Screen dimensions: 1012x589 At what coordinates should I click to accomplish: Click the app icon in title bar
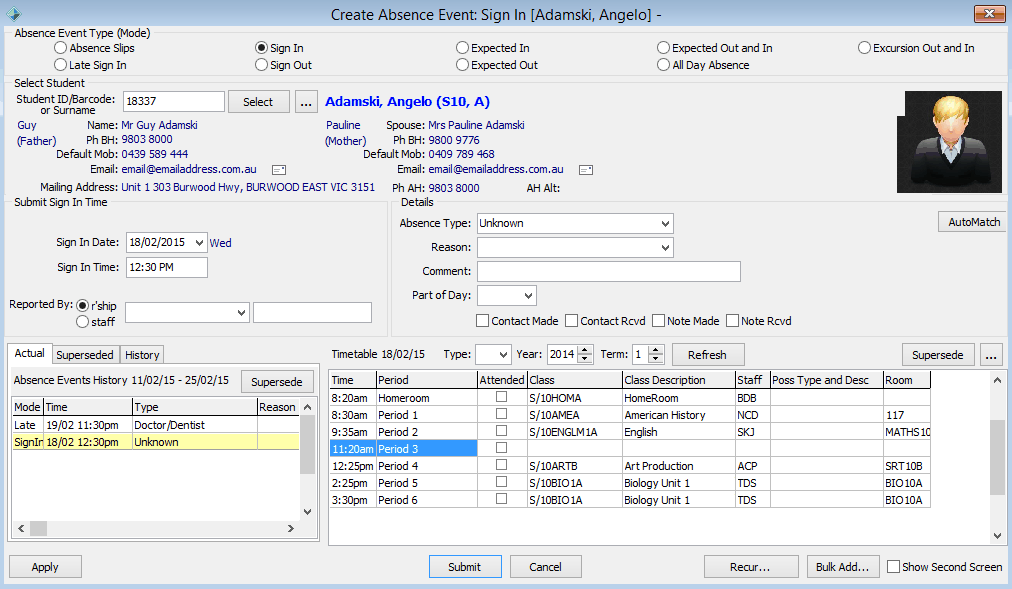[13, 14]
